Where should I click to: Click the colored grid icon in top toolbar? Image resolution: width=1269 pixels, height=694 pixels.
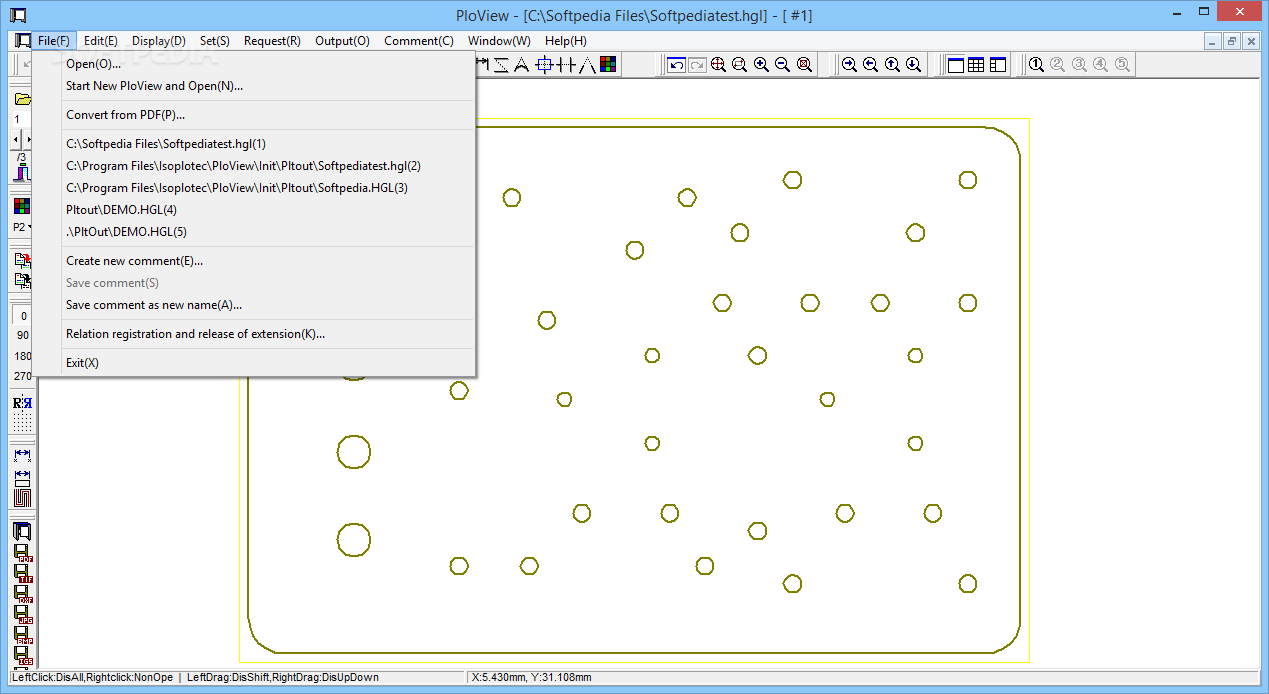point(608,65)
